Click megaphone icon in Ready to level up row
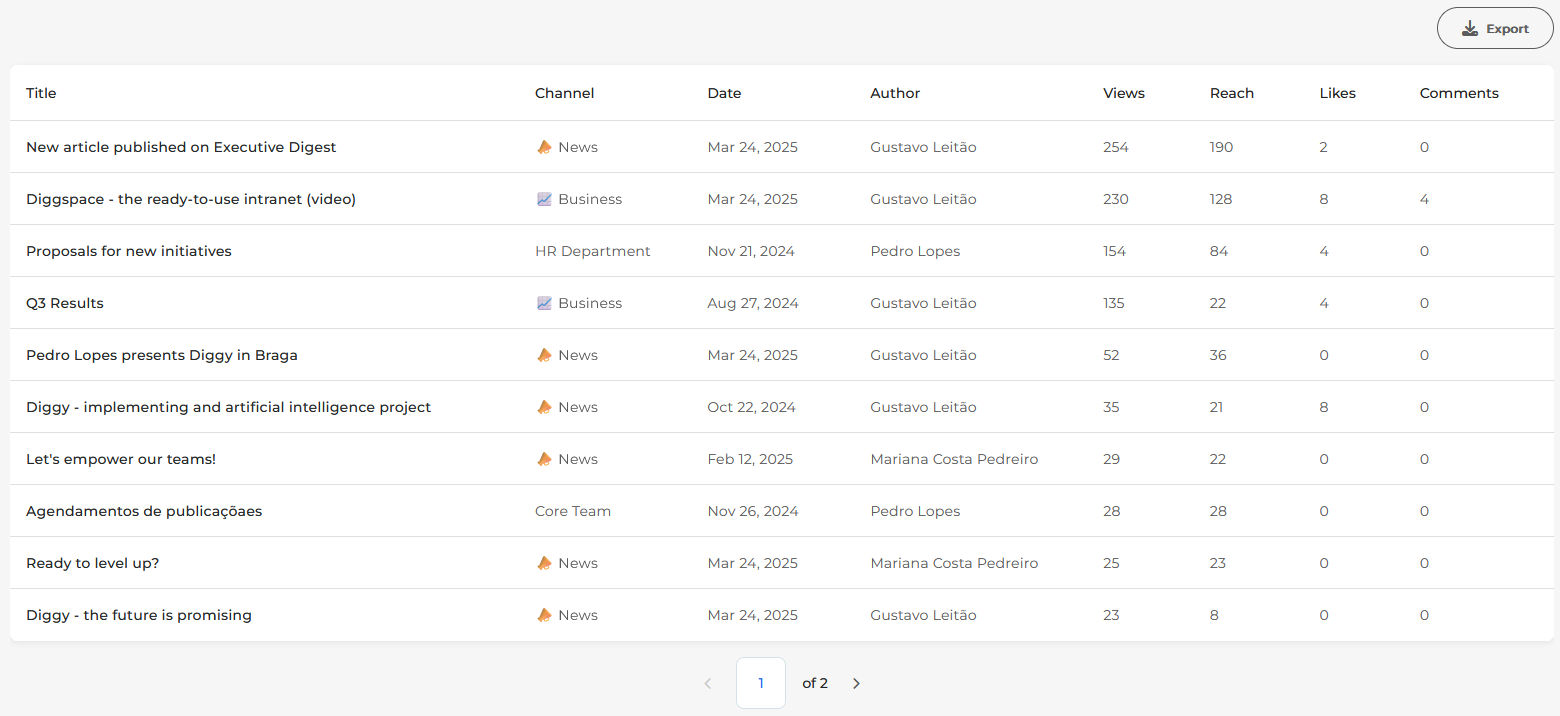The height and width of the screenshot is (716, 1560). click(x=544, y=563)
